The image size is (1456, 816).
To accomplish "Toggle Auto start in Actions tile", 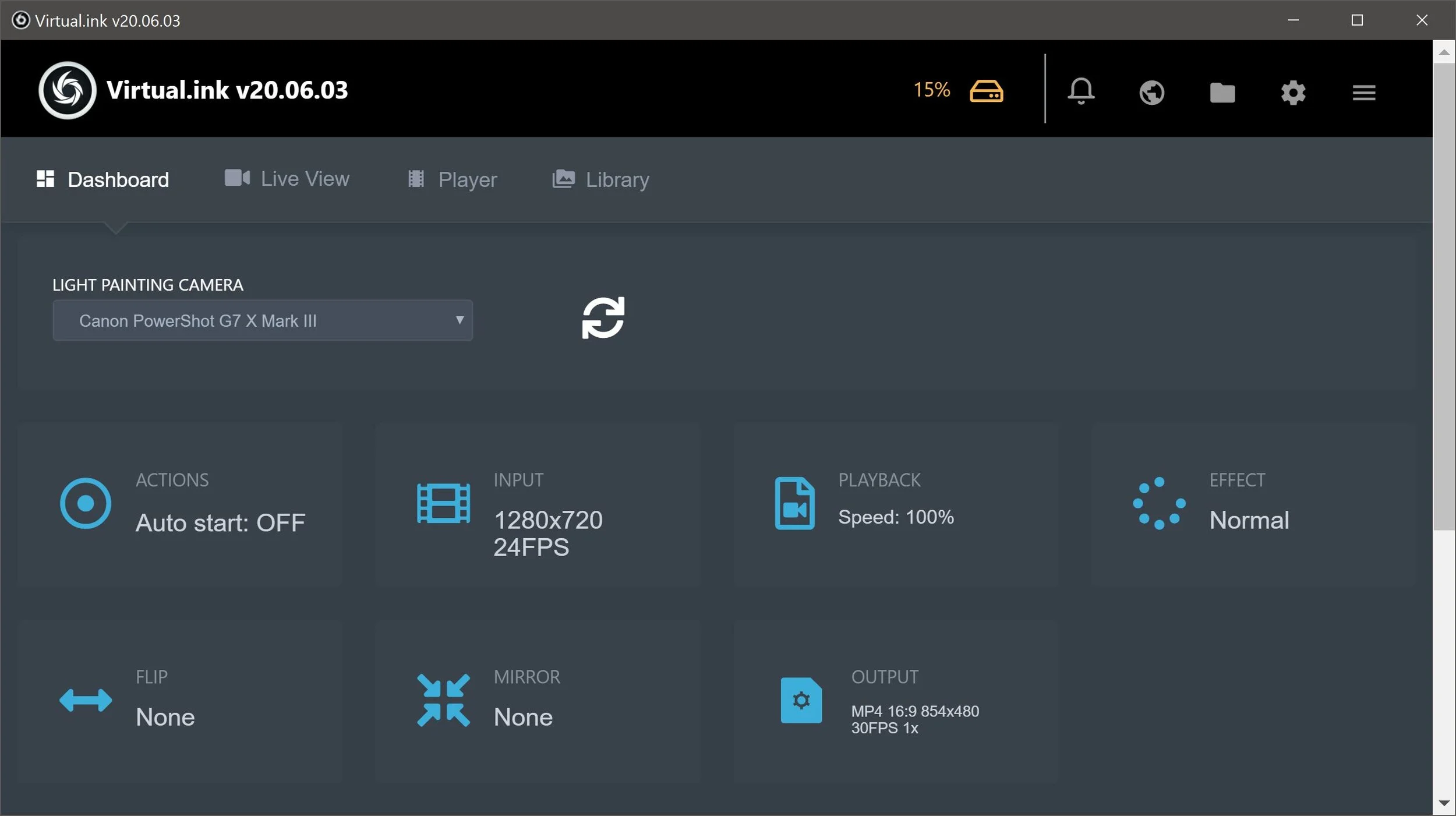I will coord(220,522).
